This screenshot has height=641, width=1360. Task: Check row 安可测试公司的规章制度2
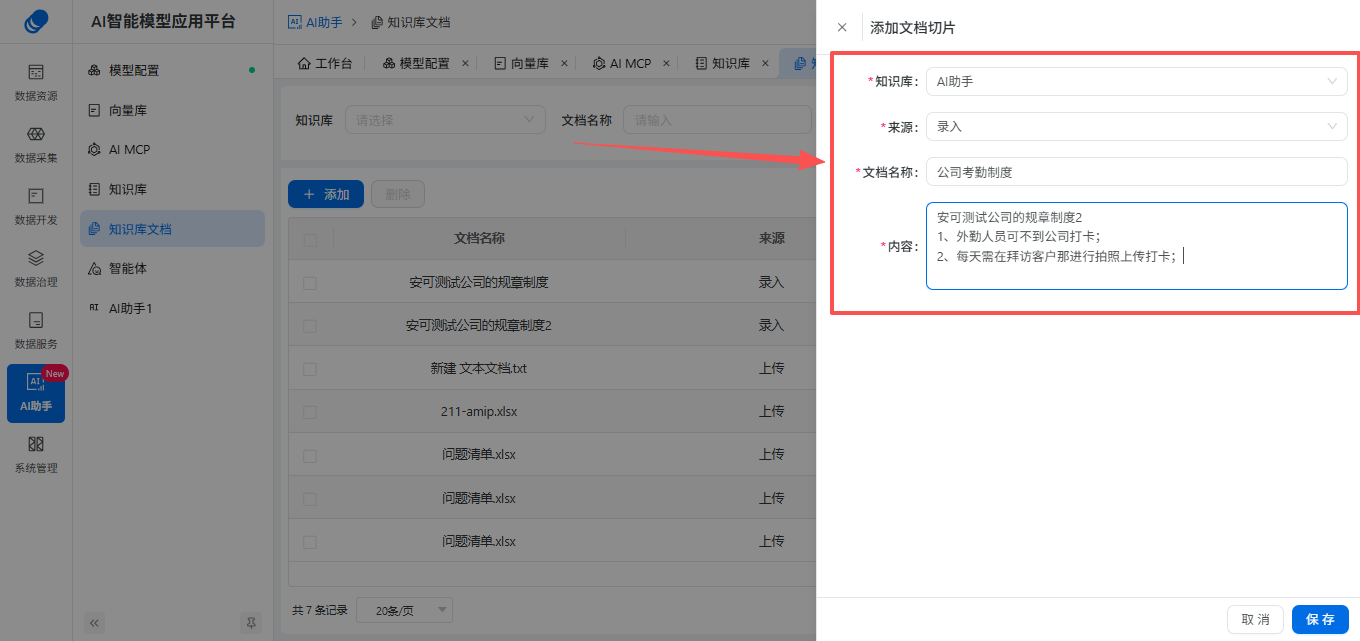pyautogui.click(x=310, y=326)
